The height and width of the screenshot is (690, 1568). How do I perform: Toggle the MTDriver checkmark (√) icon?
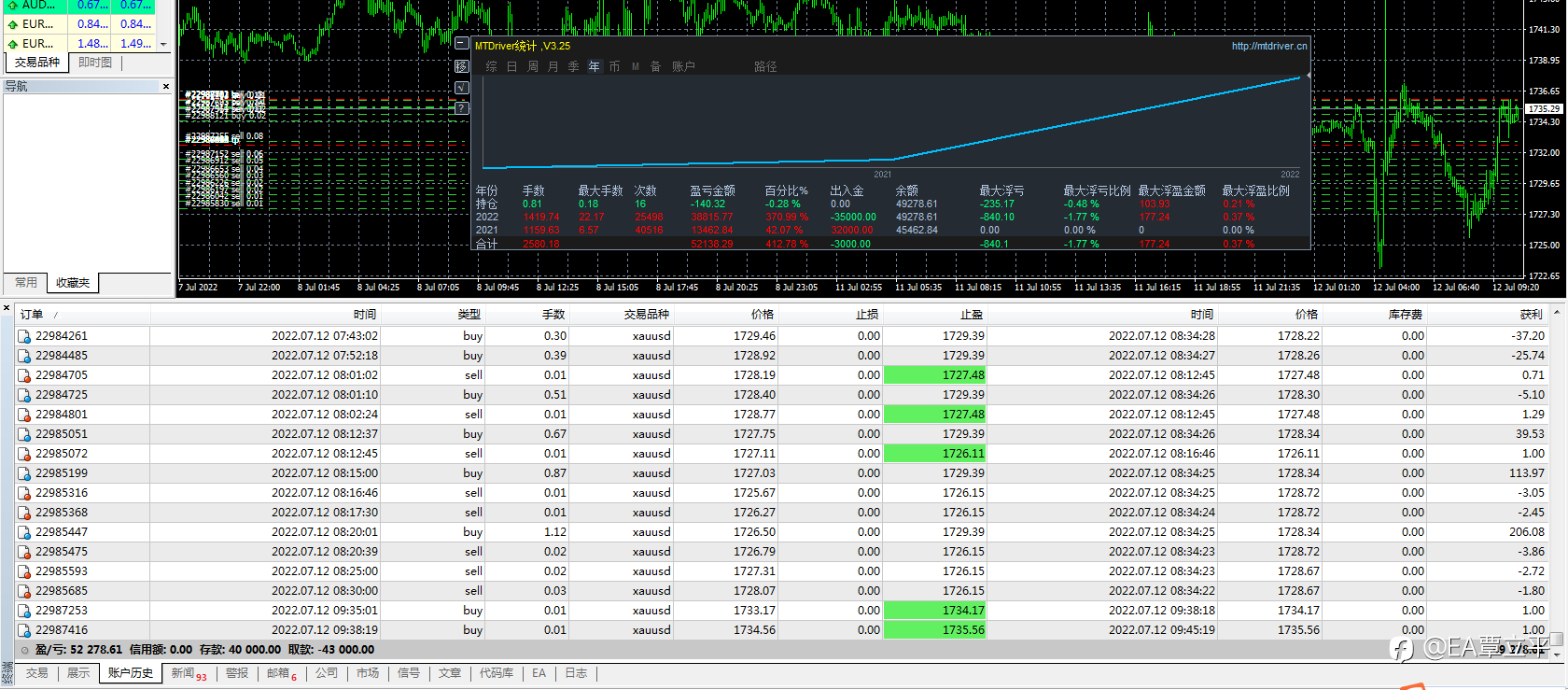tap(461, 87)
